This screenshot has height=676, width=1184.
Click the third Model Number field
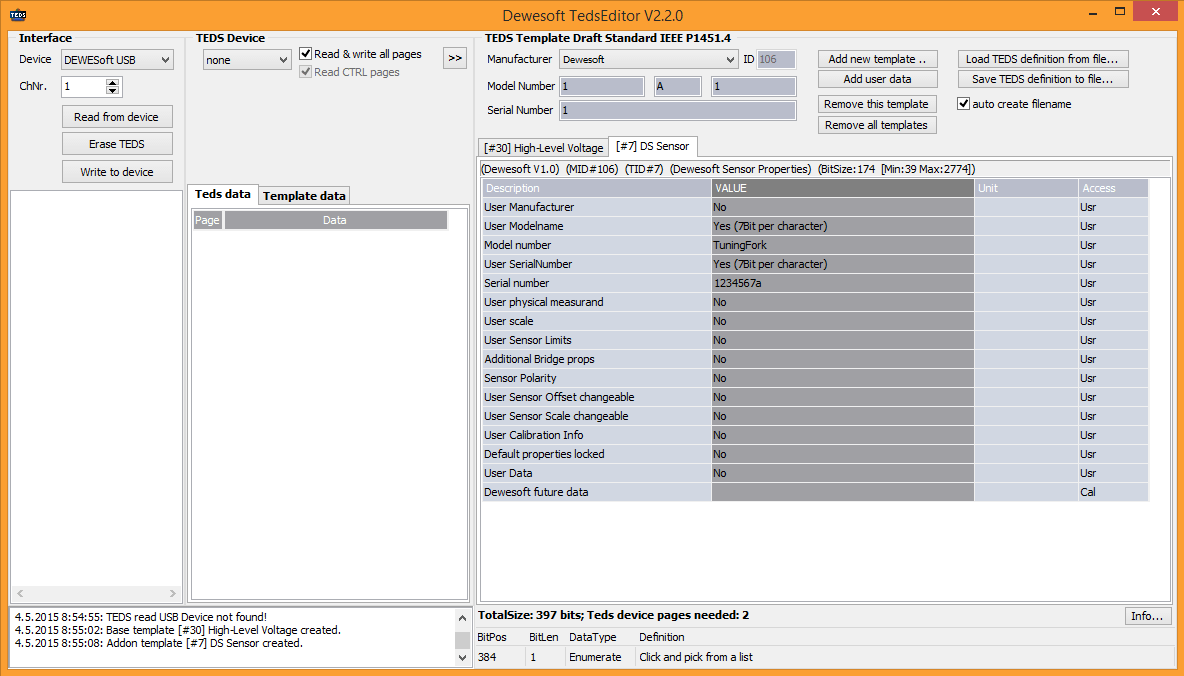(x=754, y=87)
